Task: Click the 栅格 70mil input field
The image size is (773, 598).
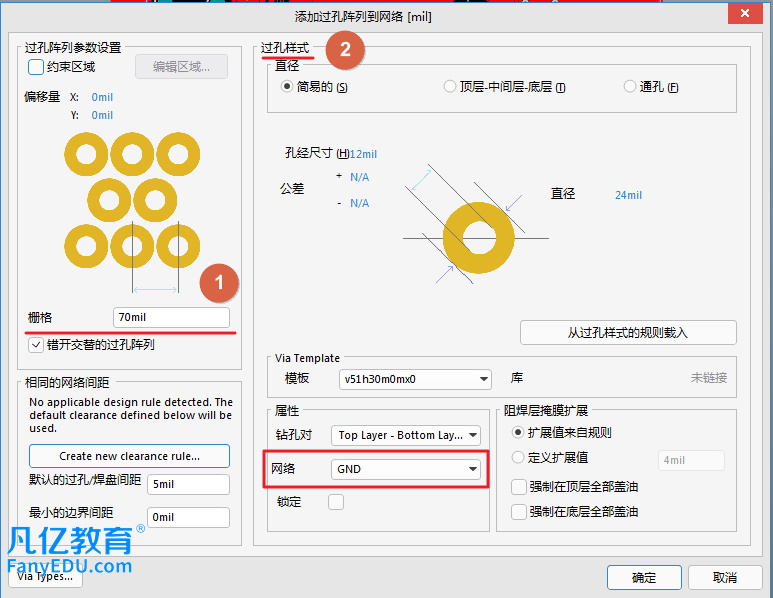Action: pyautogui.click(x=171, y=317)
